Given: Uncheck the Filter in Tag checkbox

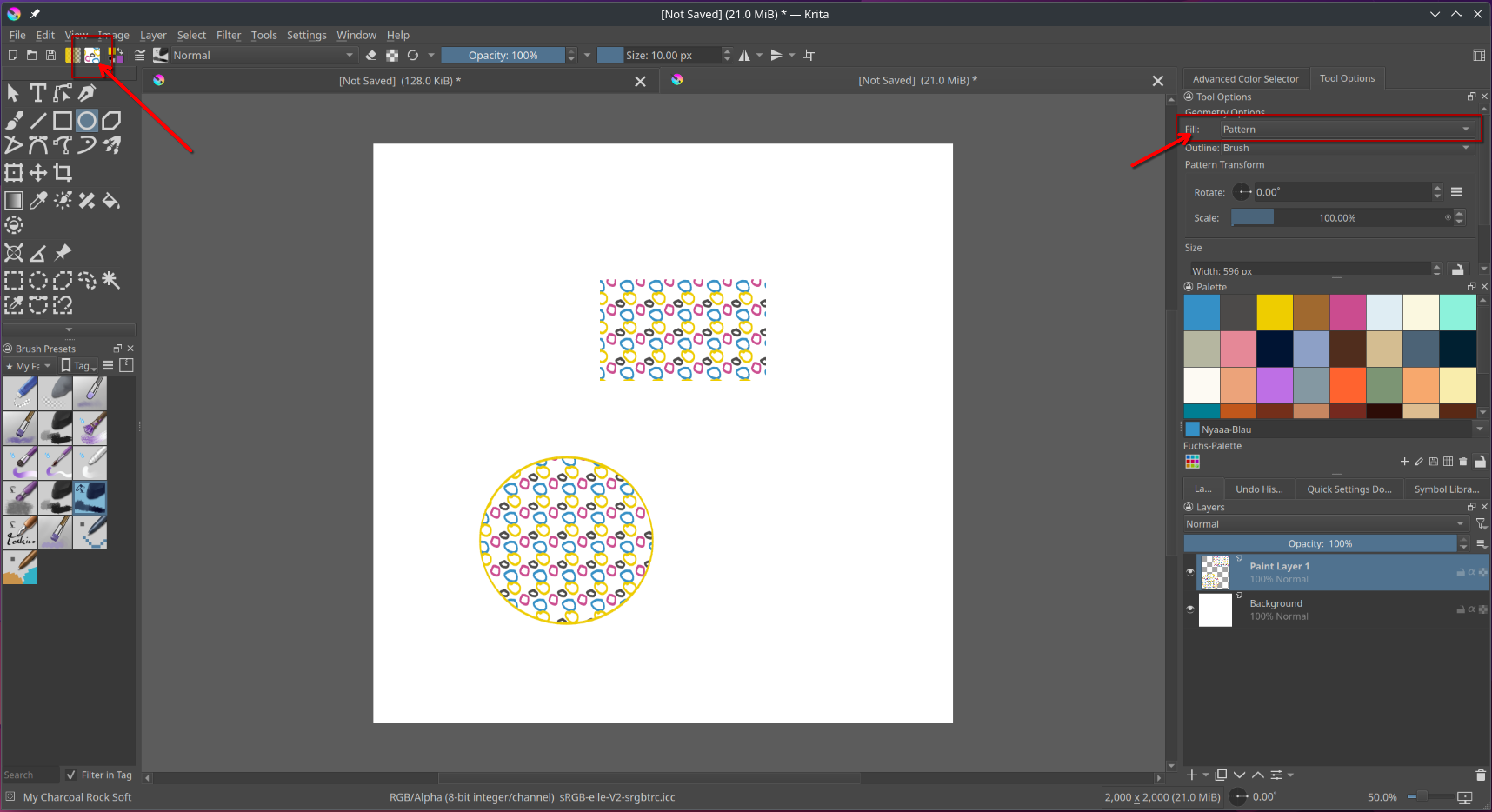Looking at the screenshot, I should (x=71, y=775).
